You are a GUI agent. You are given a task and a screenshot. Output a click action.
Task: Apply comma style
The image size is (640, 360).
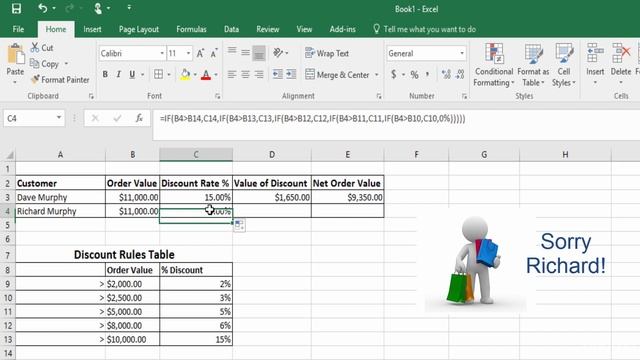point(427,74)
